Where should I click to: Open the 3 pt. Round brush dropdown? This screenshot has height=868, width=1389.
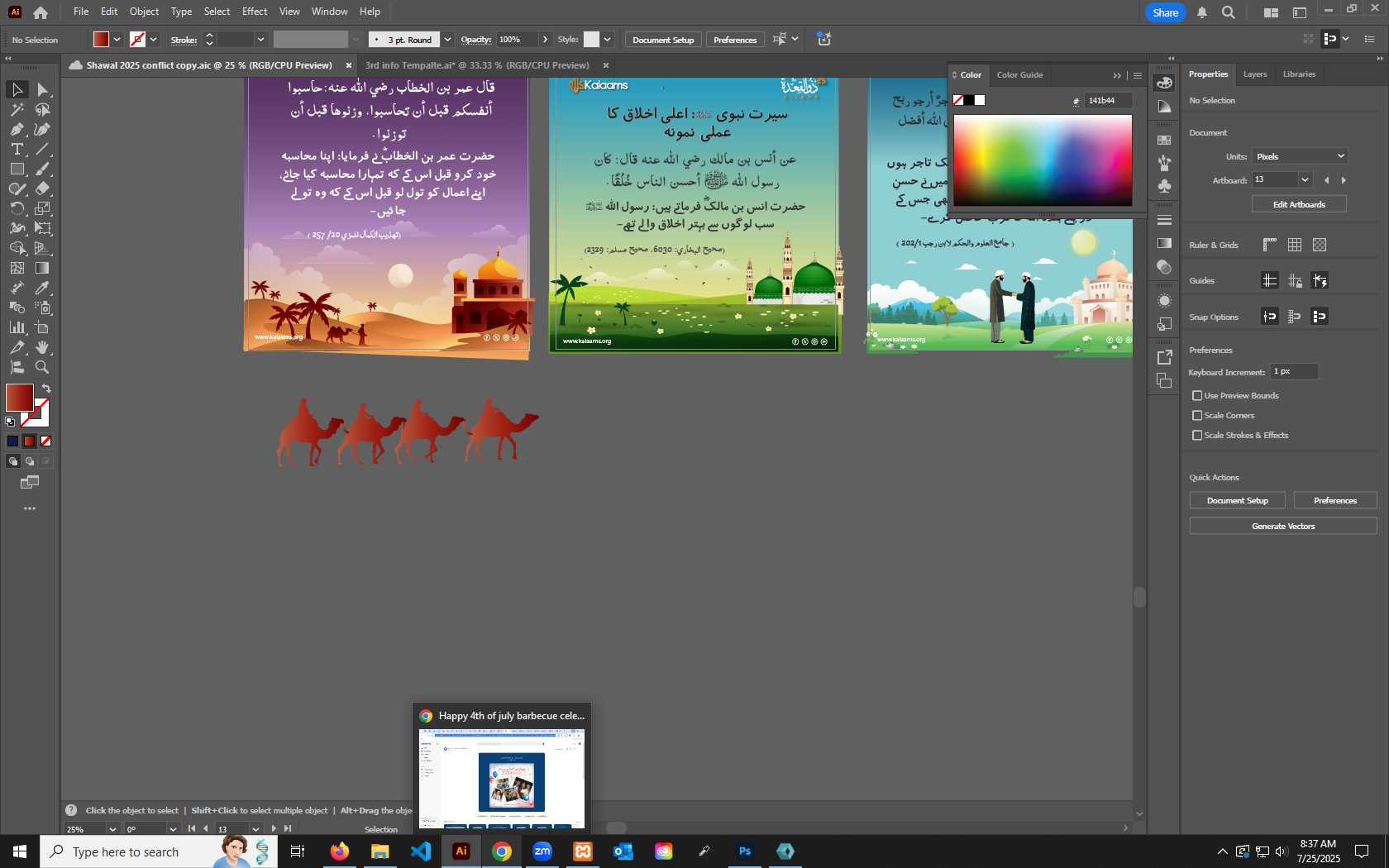[447, 40]
